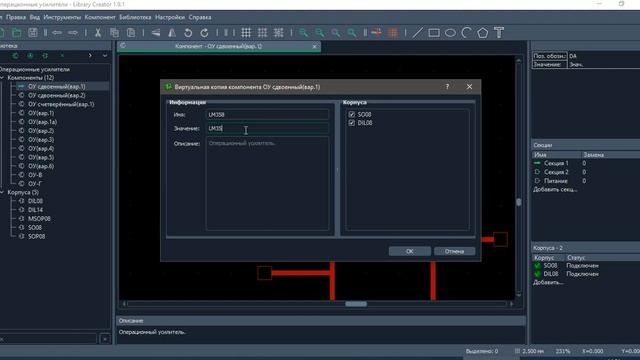The image size is (640, 360).
Task: Click the scissors (cut) icon
Action: click(x=98, y=33)
